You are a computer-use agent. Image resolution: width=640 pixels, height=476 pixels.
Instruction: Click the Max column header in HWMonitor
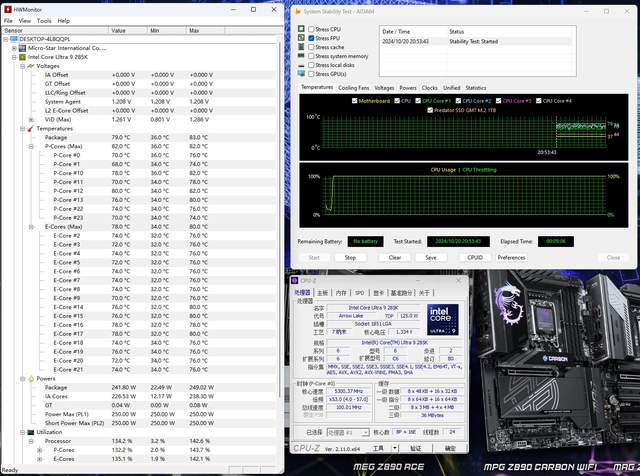tap(205, 31)
